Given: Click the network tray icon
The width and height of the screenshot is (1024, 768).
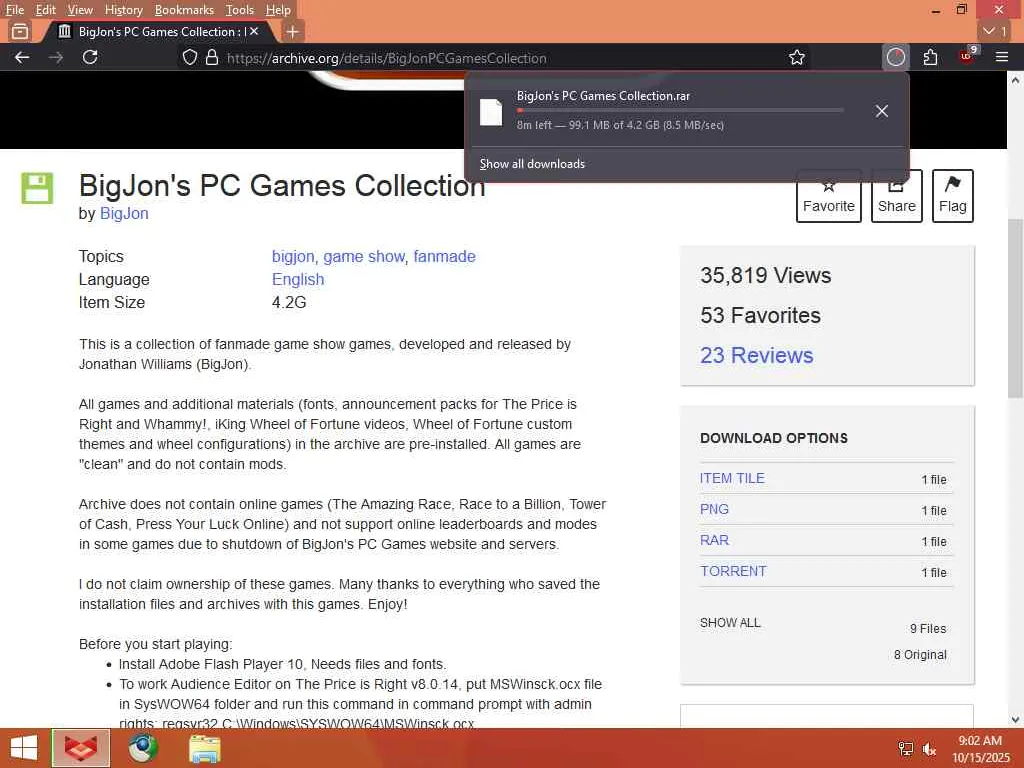Looking at the screenshot, I should (906, 749).
